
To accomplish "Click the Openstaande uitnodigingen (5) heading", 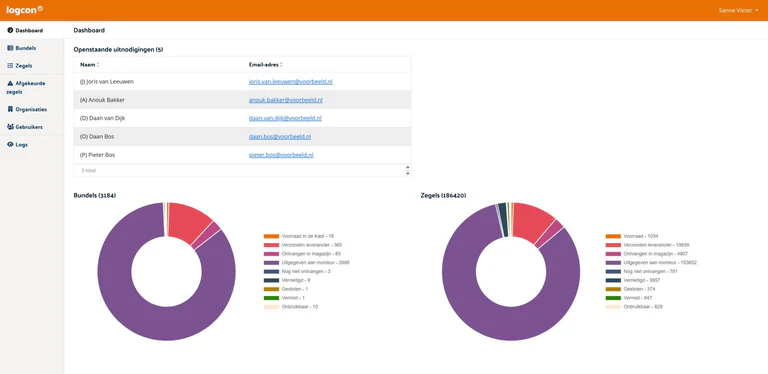I will [118, 49].
